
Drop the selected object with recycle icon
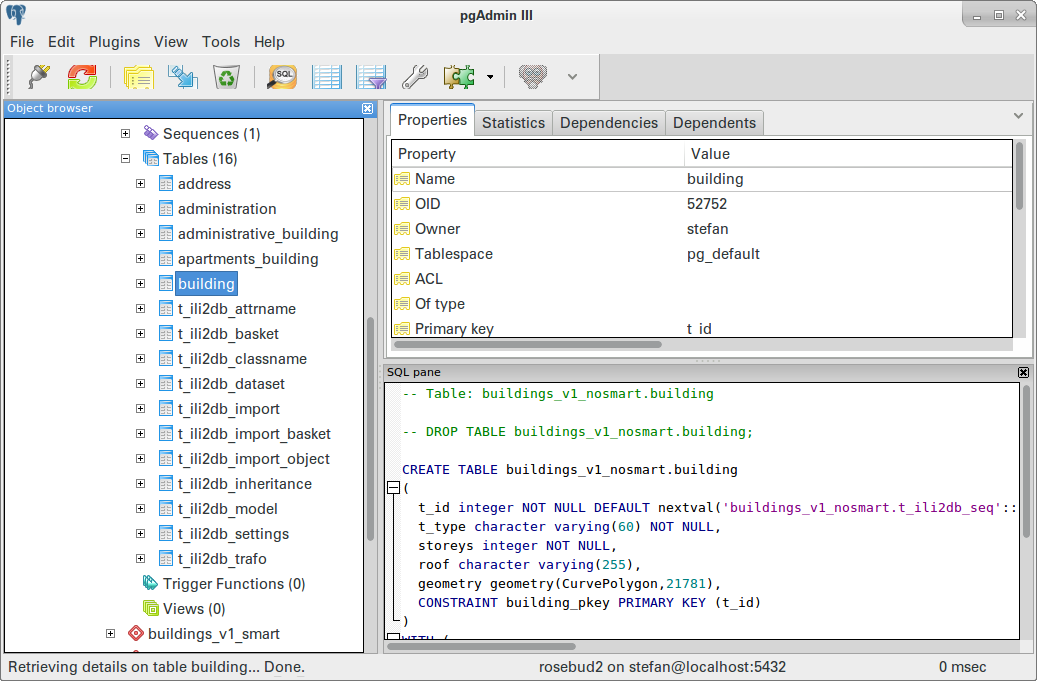(226, 77)
